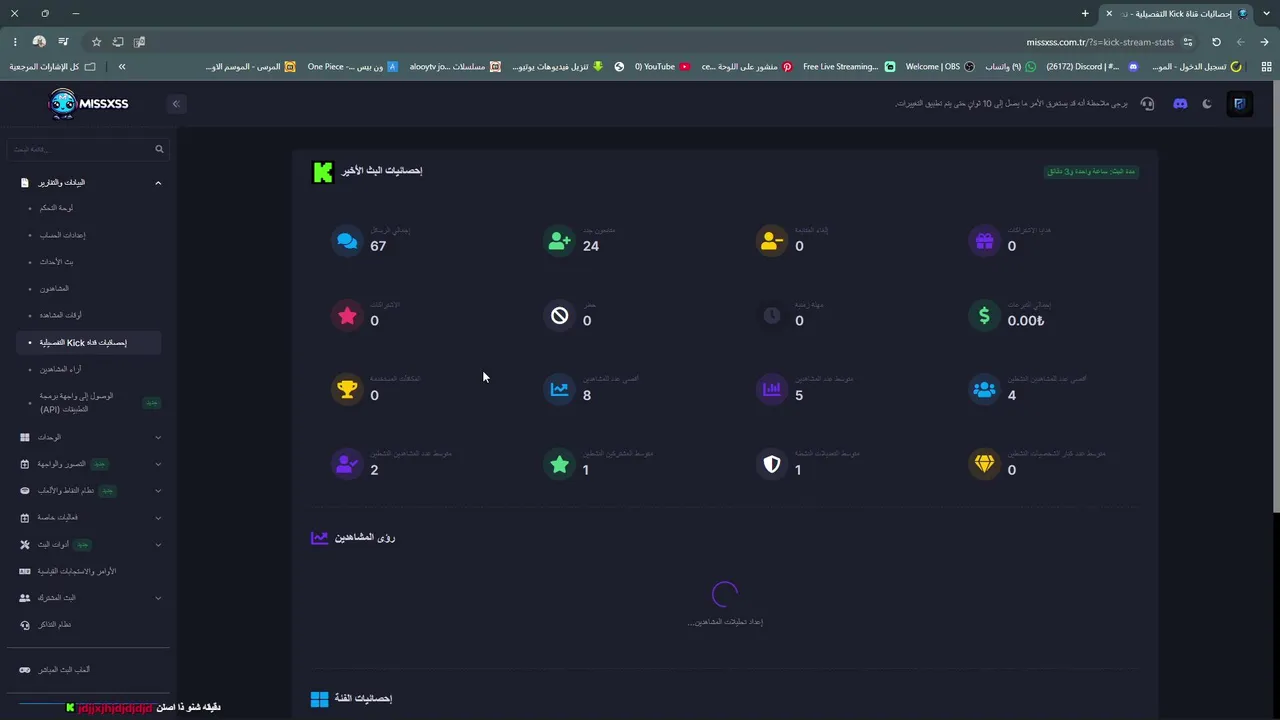This screenshot has width=1280, height=720.
Task: Click the green dollar donations icon
Action: click(x=984, y=316)
